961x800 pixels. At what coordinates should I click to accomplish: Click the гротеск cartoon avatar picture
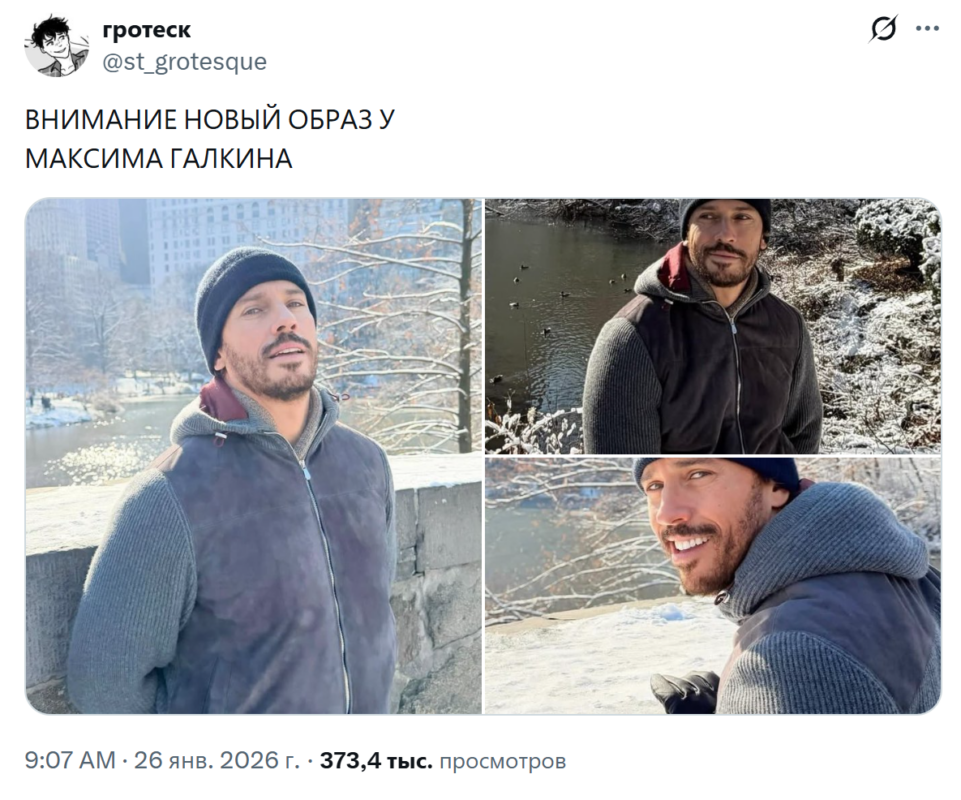point(57,46)
